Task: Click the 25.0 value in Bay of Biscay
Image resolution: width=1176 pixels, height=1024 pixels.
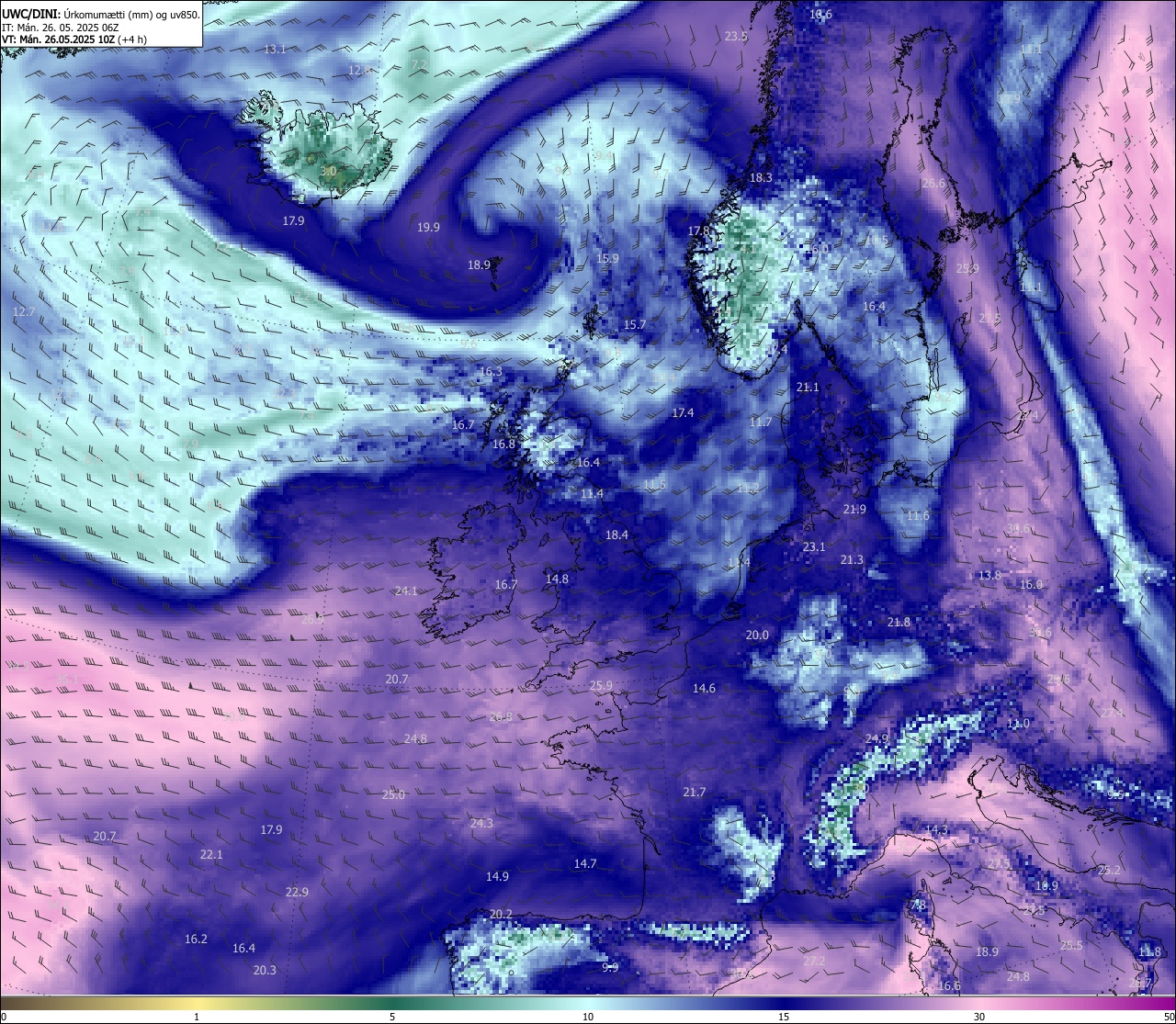Action: coord(393,794)
